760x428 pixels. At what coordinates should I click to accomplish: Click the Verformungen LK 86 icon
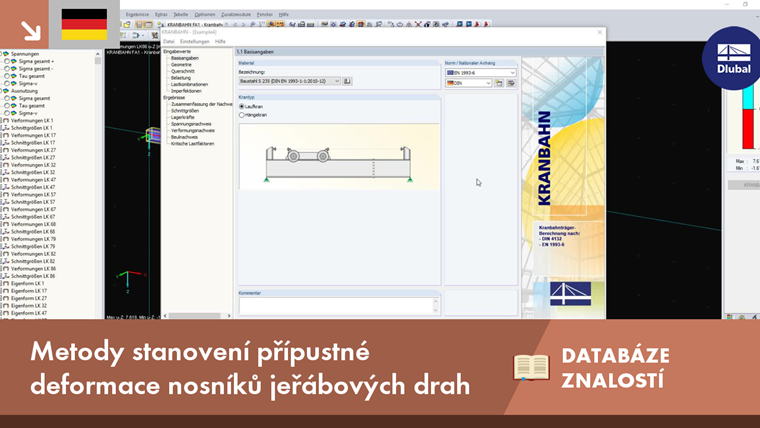tap(6, 268)
